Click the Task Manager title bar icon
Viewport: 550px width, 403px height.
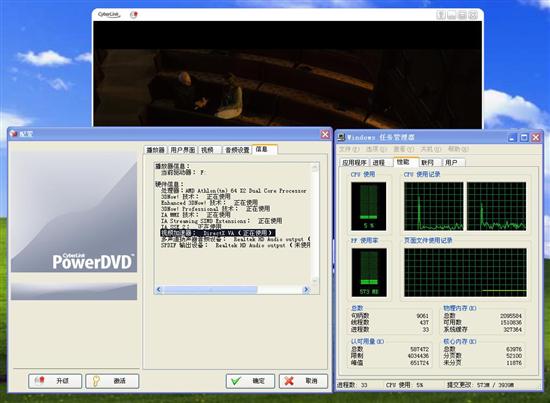tap(341, 137)
